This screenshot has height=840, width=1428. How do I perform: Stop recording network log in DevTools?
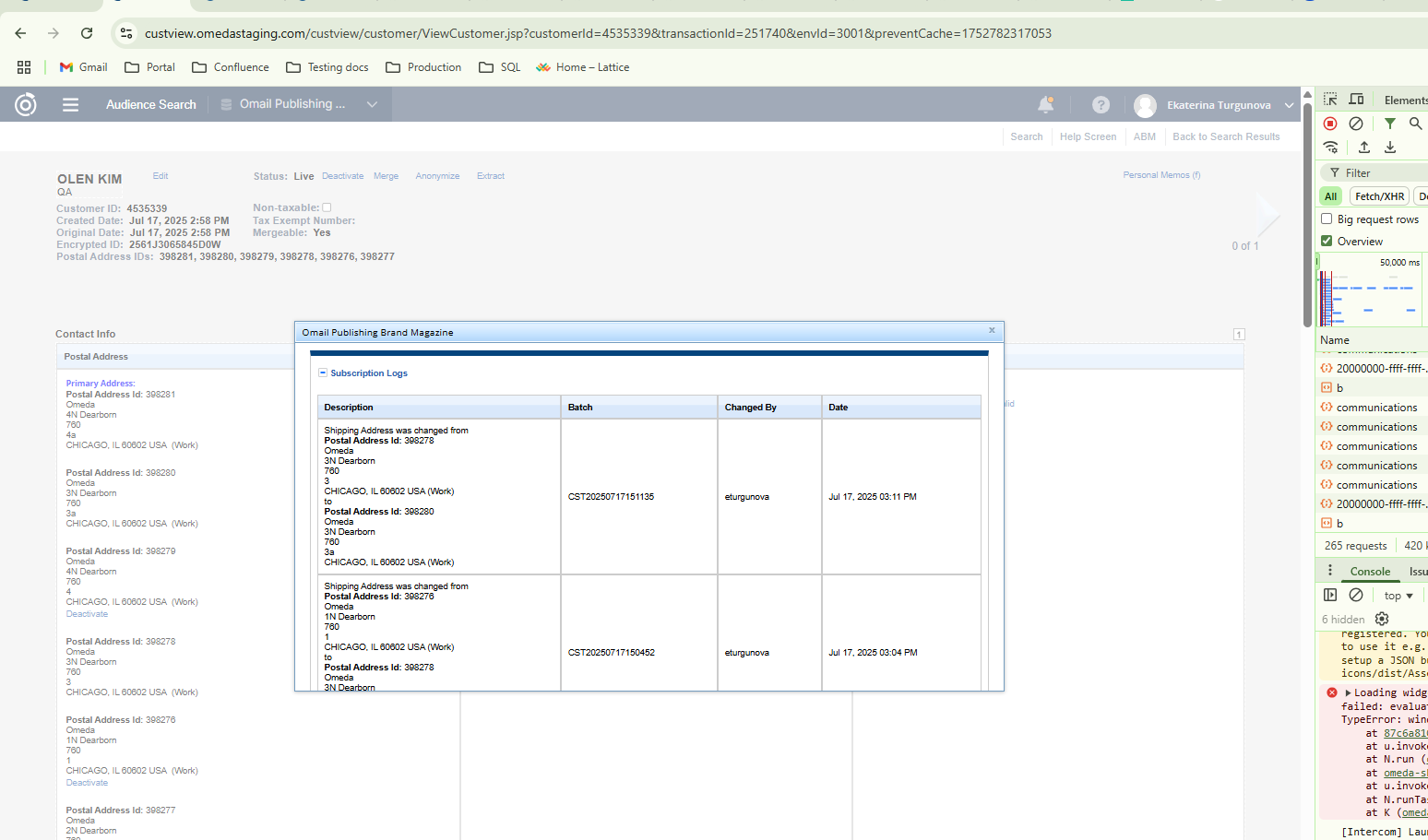[1330, 124]
